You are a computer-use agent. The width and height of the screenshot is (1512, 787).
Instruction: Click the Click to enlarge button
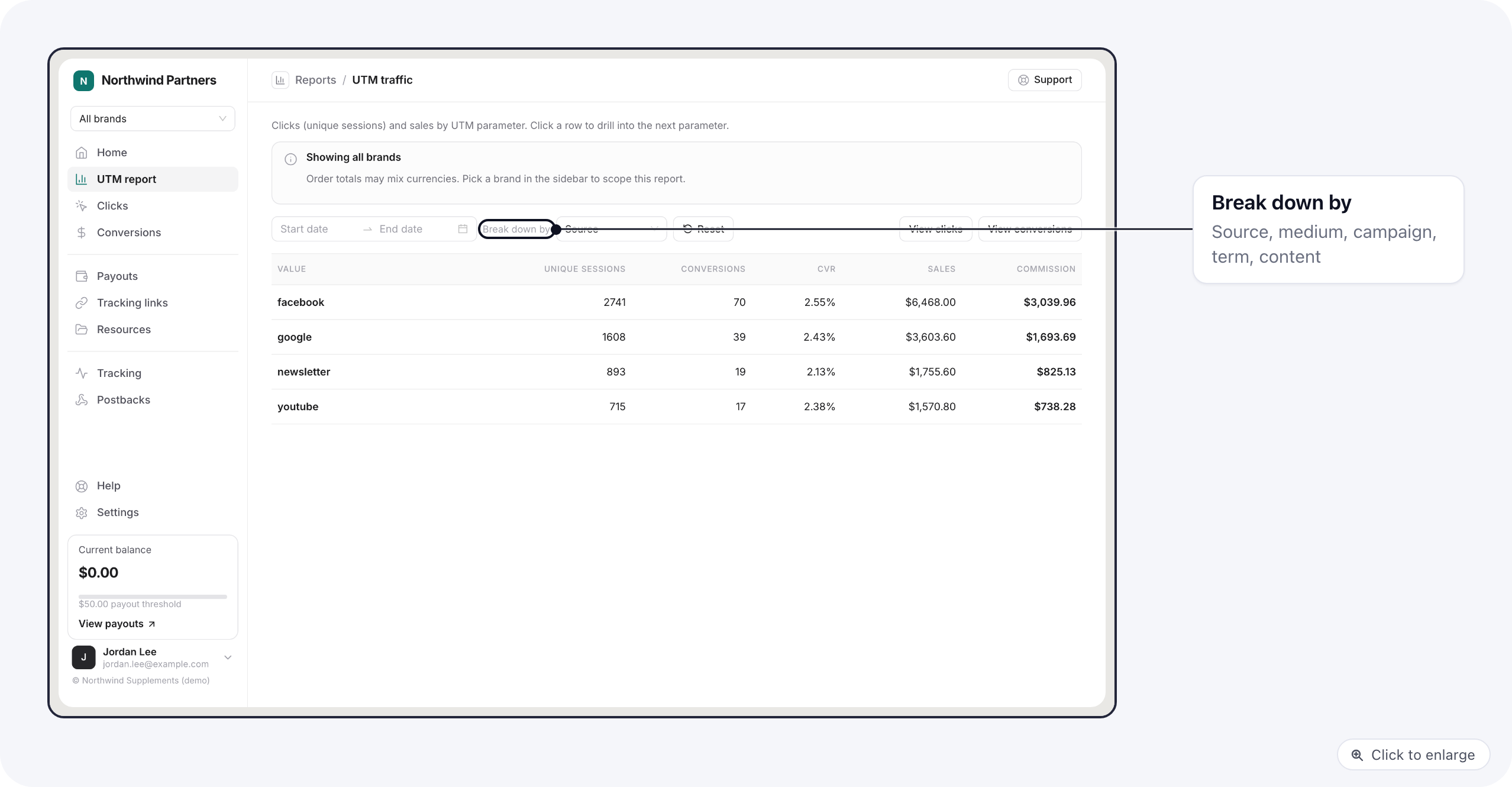point(1413,755)
